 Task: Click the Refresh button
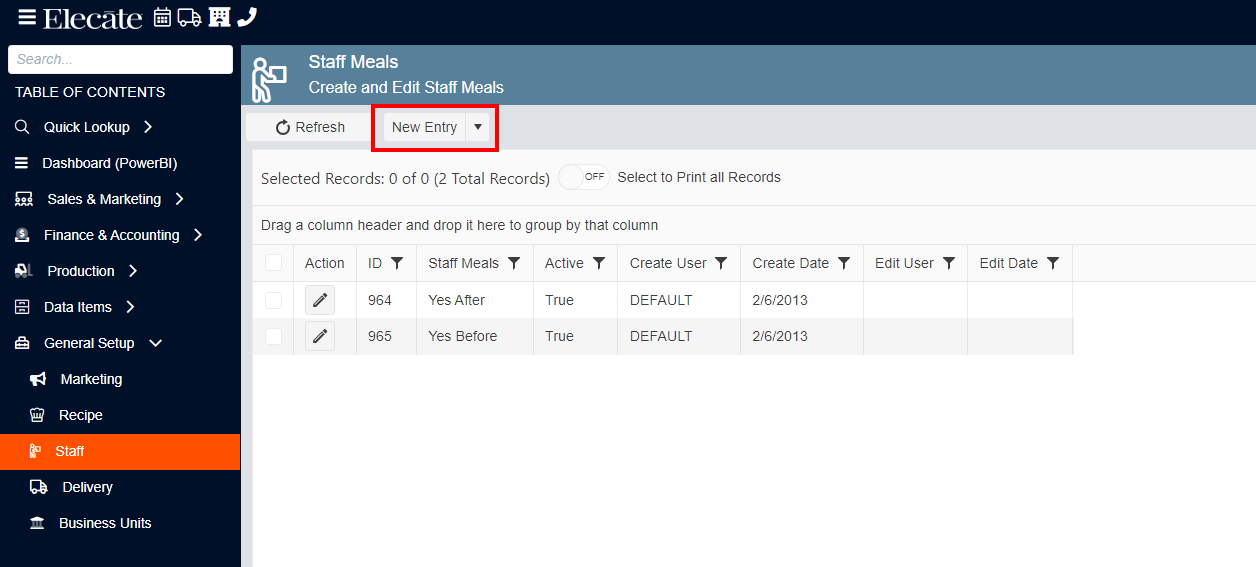click(x=310, y=127)
